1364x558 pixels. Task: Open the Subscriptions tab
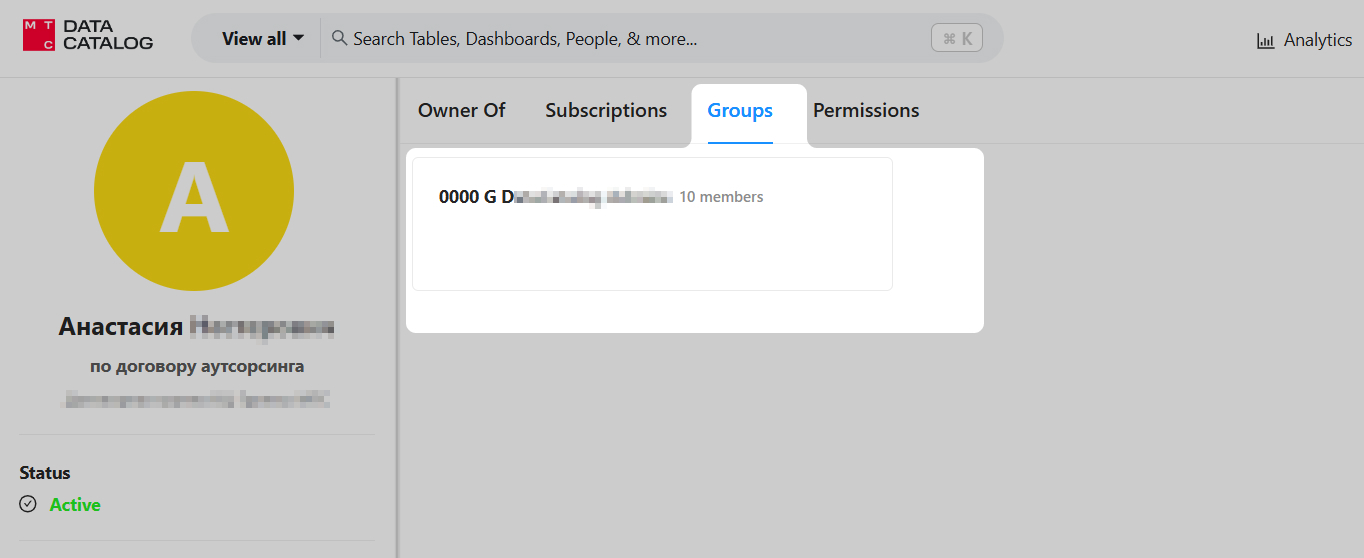click(606, 111)
